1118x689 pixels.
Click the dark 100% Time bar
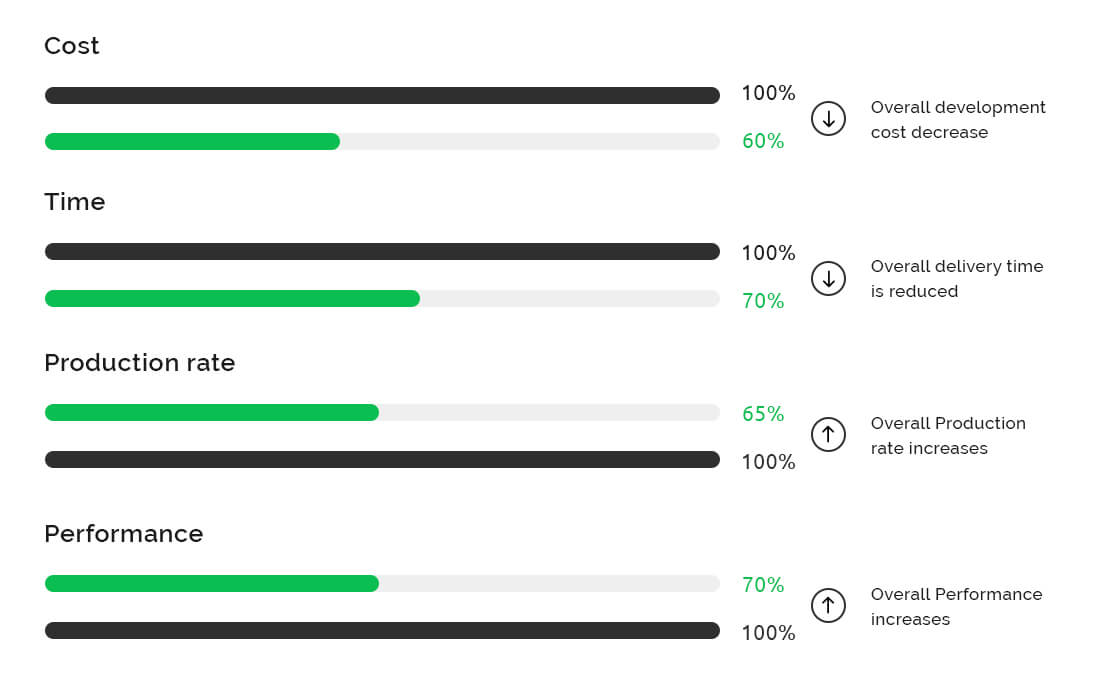click(382, 252)
